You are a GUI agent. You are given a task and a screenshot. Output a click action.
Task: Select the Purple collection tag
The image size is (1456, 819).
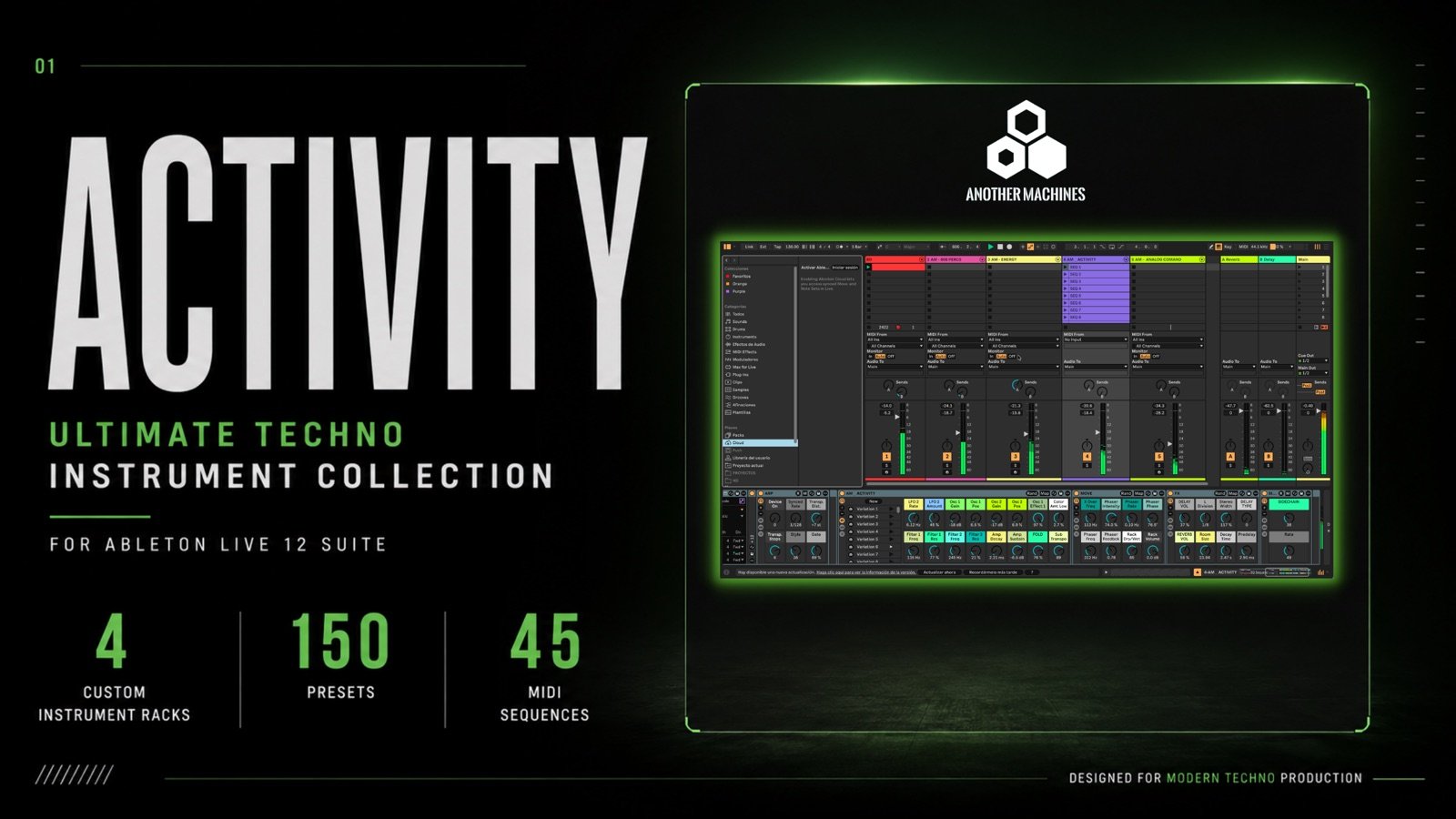735,291
